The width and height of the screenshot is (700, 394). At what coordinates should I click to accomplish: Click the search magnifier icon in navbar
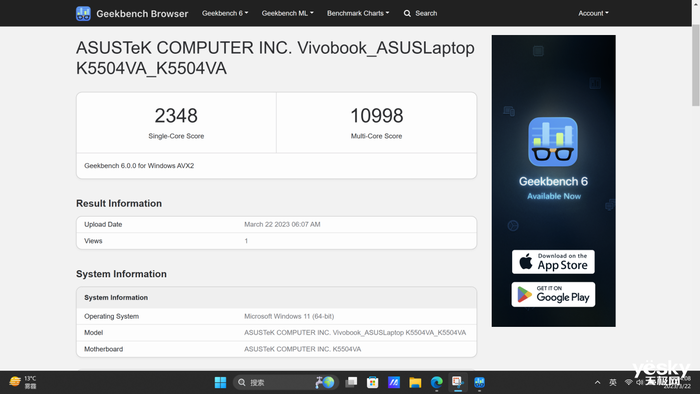407,13
